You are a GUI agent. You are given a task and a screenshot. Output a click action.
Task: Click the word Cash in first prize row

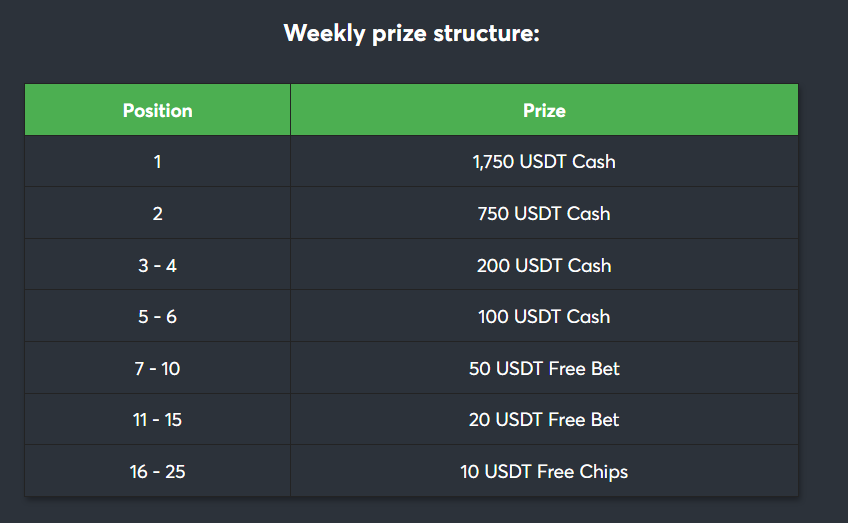[x=594, y=161]
